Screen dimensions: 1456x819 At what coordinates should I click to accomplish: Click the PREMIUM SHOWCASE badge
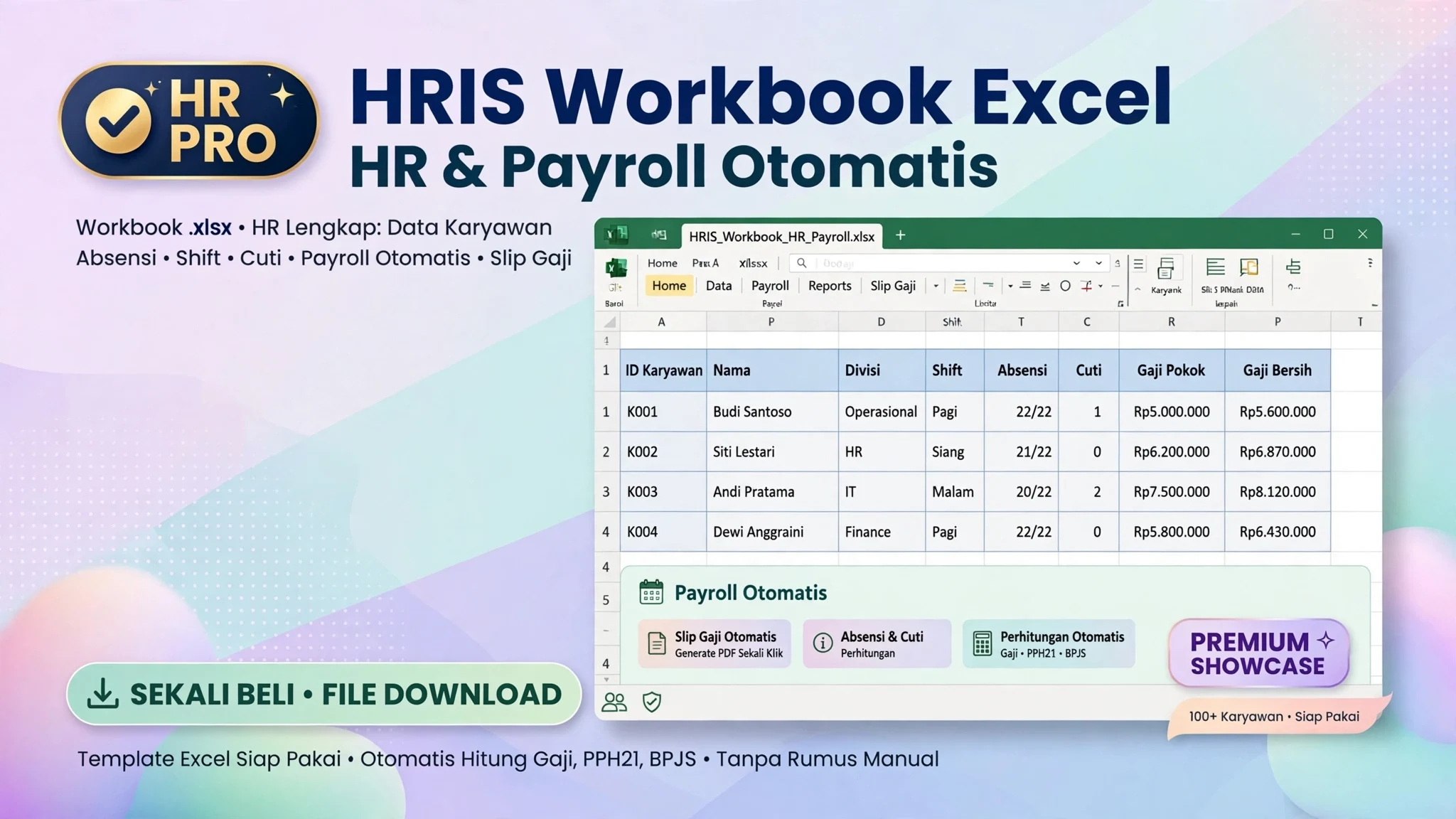pos(1259,653)
